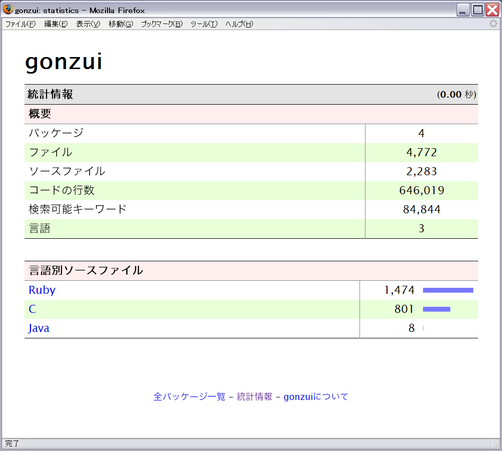Screen dimensions: 502x451
Task: Click the ファイル row label
Action: tap(50, 152)
